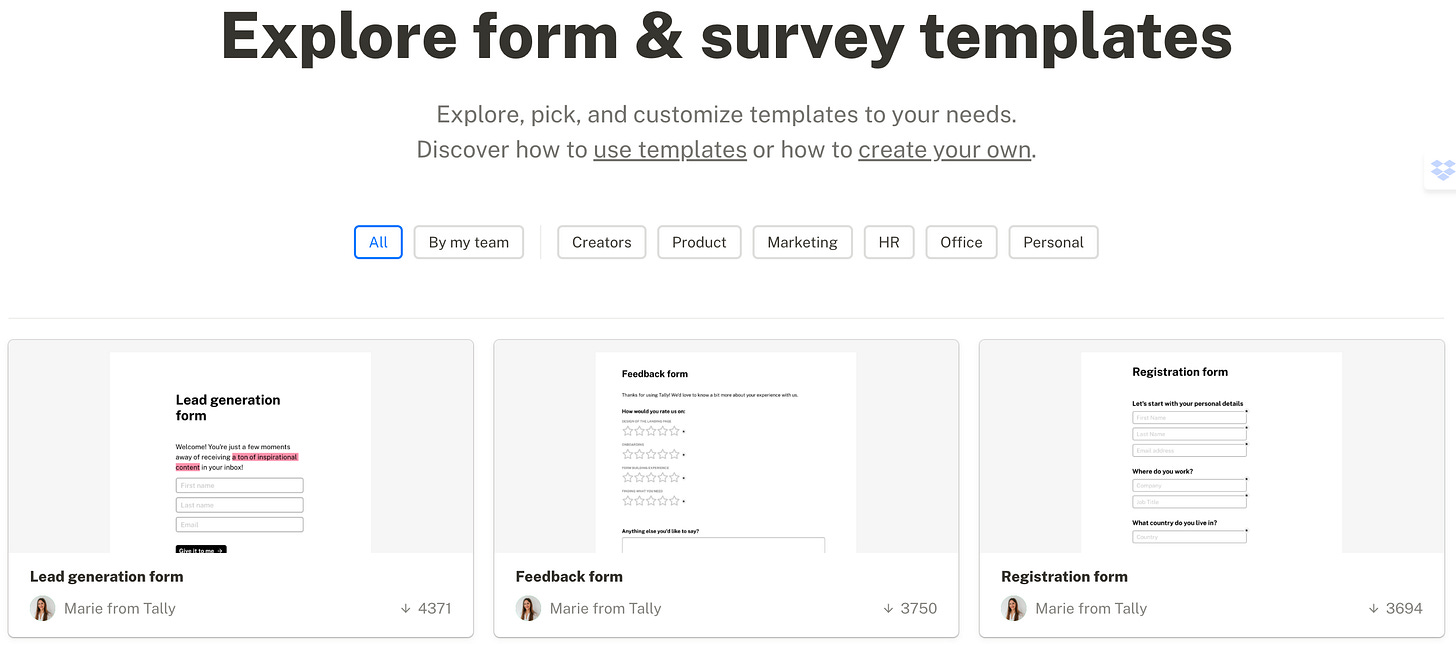Switch to the Creators category tab

pyautogui.click(x=601, y=241)
